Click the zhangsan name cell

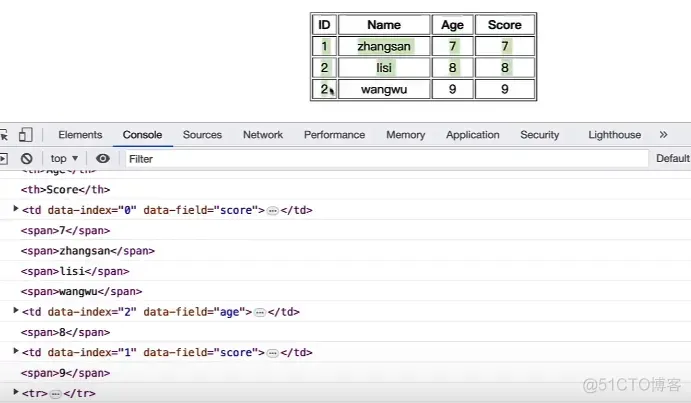coord(384,46)
